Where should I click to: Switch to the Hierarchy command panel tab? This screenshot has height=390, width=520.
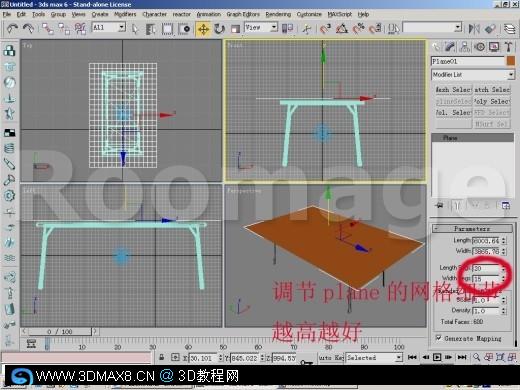click(x=465, y=47)
